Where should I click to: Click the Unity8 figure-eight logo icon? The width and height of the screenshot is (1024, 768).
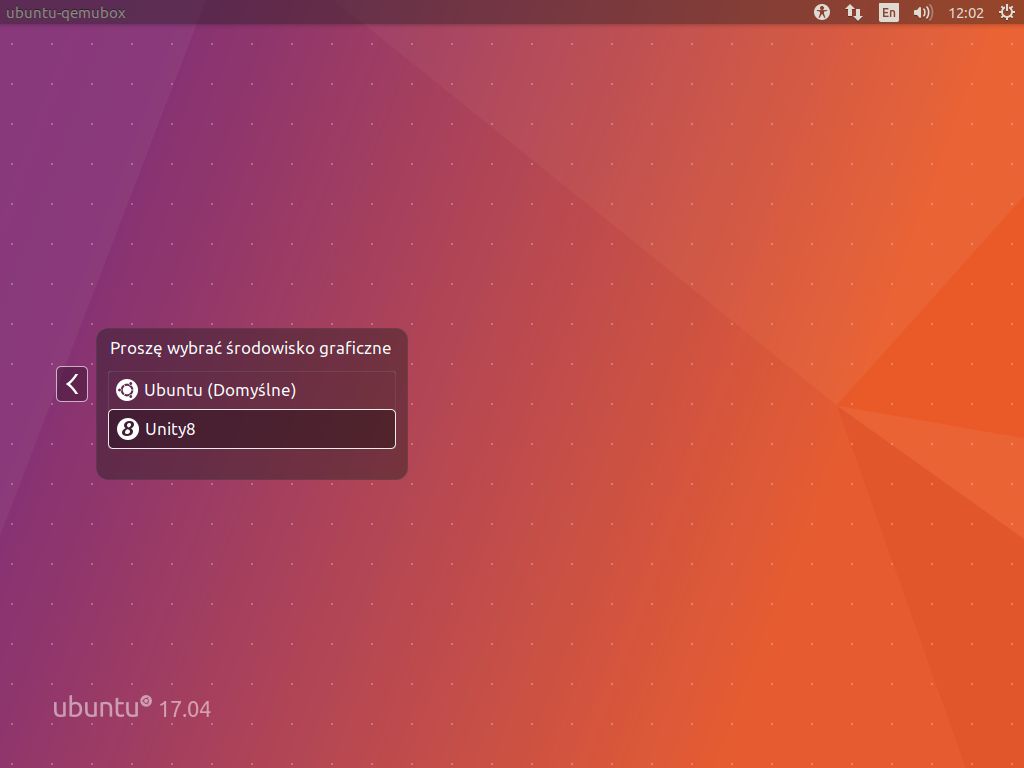coord(127,429)
